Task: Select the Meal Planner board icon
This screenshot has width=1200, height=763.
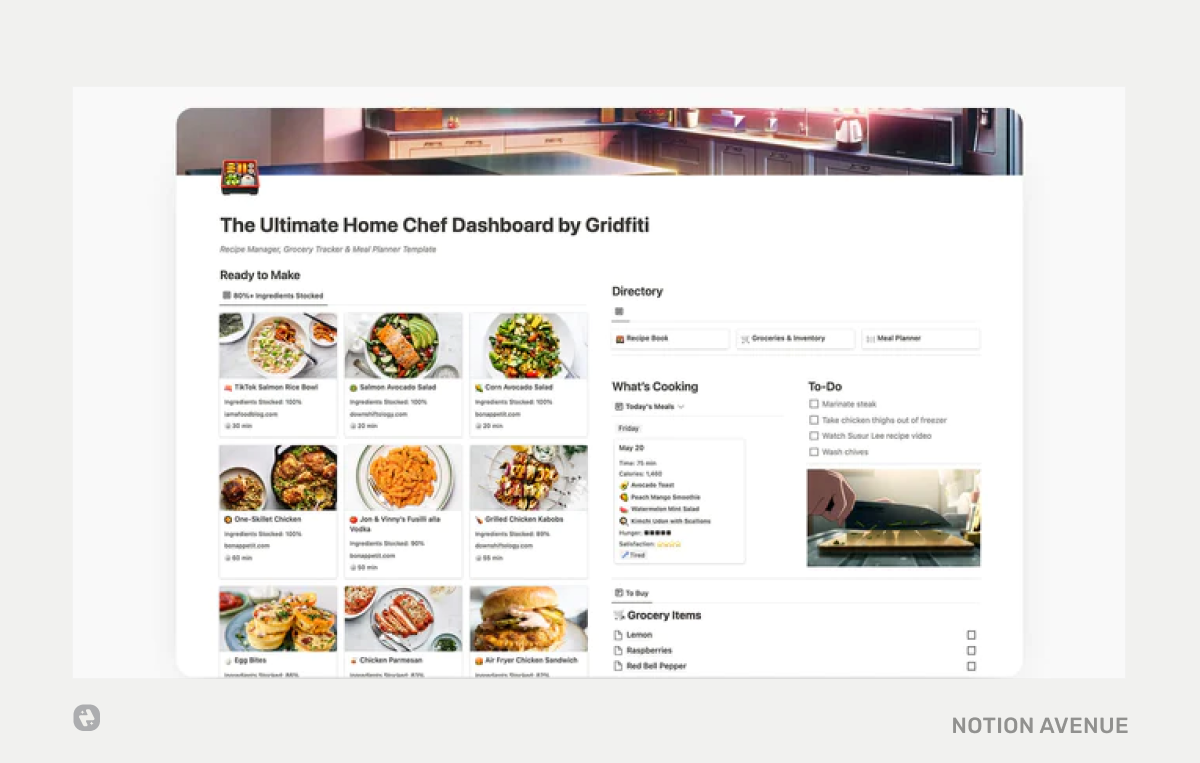Action: tap(873, 339)
